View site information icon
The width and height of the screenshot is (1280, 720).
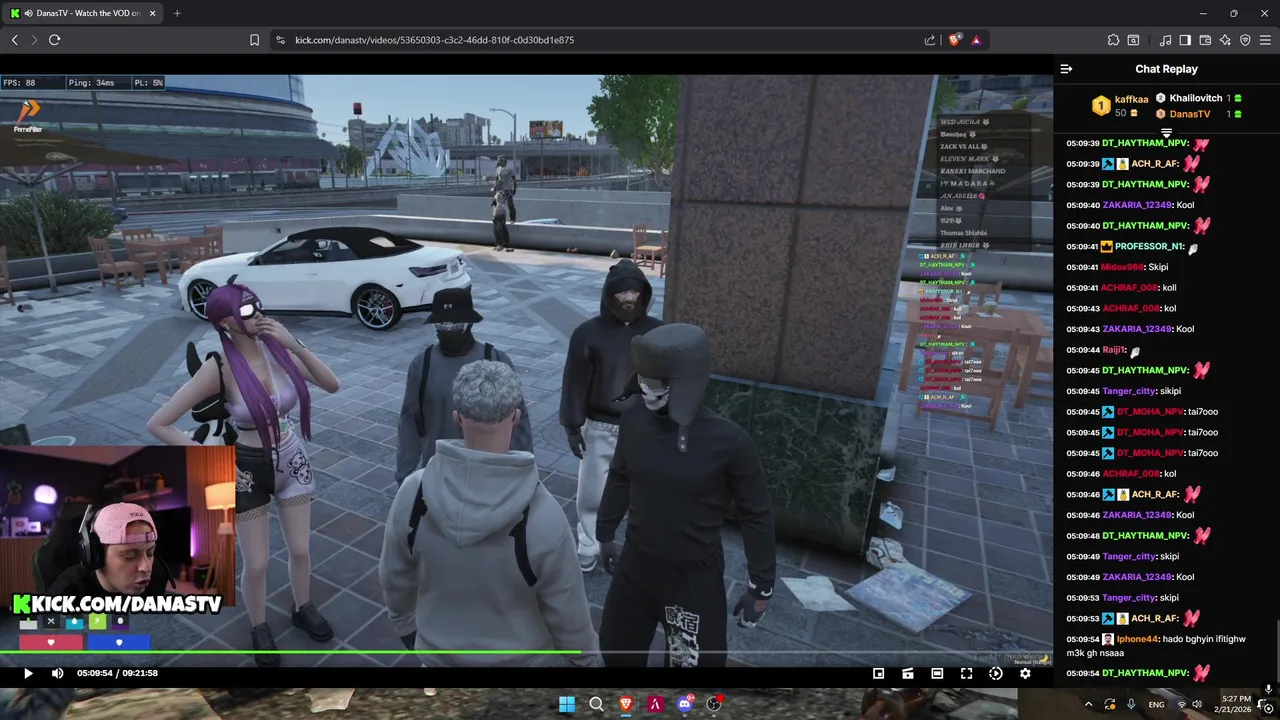click(280, 40)
